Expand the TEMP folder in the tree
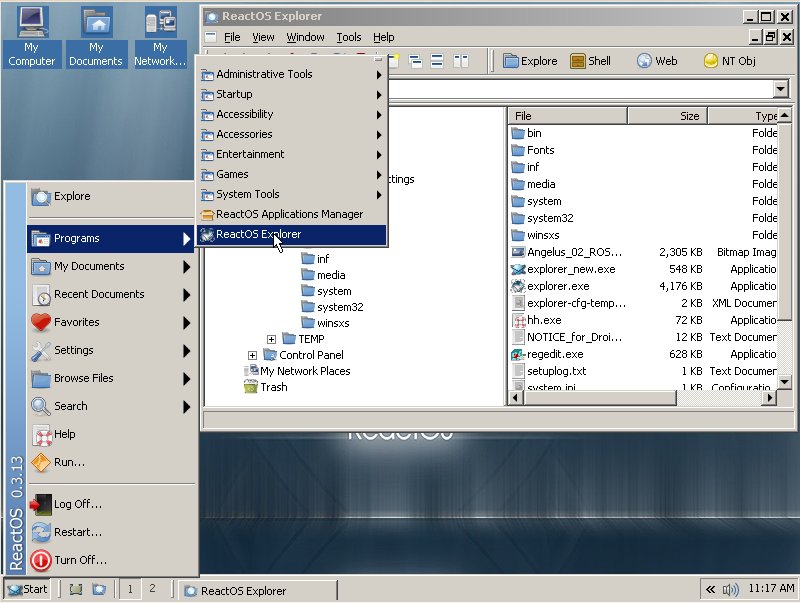This screenshot has height=603, width=800. (x=270, y=337)
